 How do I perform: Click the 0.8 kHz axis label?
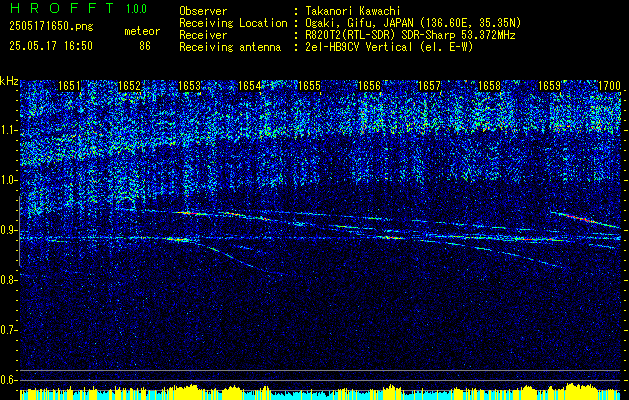(x=8, y=280)
